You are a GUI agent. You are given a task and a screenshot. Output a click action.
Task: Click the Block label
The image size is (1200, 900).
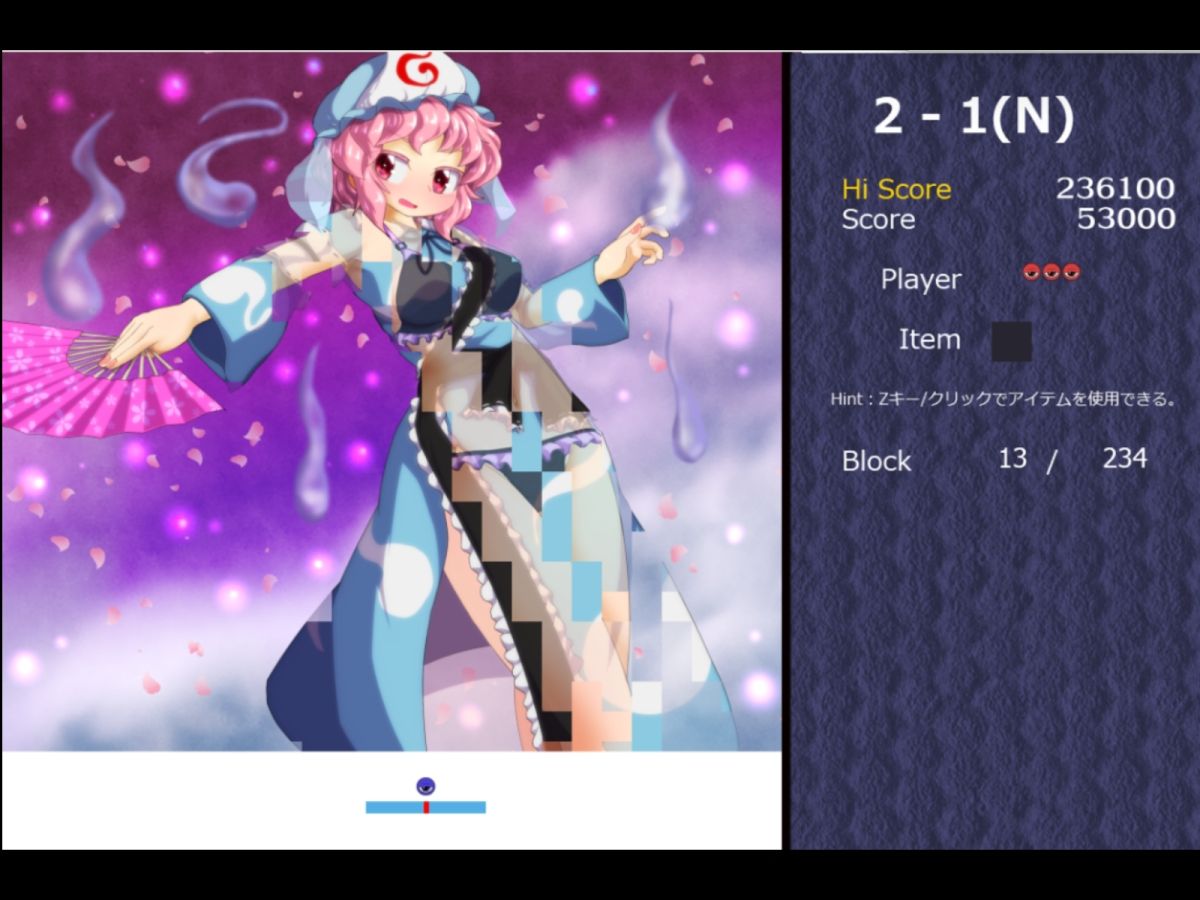877,461
